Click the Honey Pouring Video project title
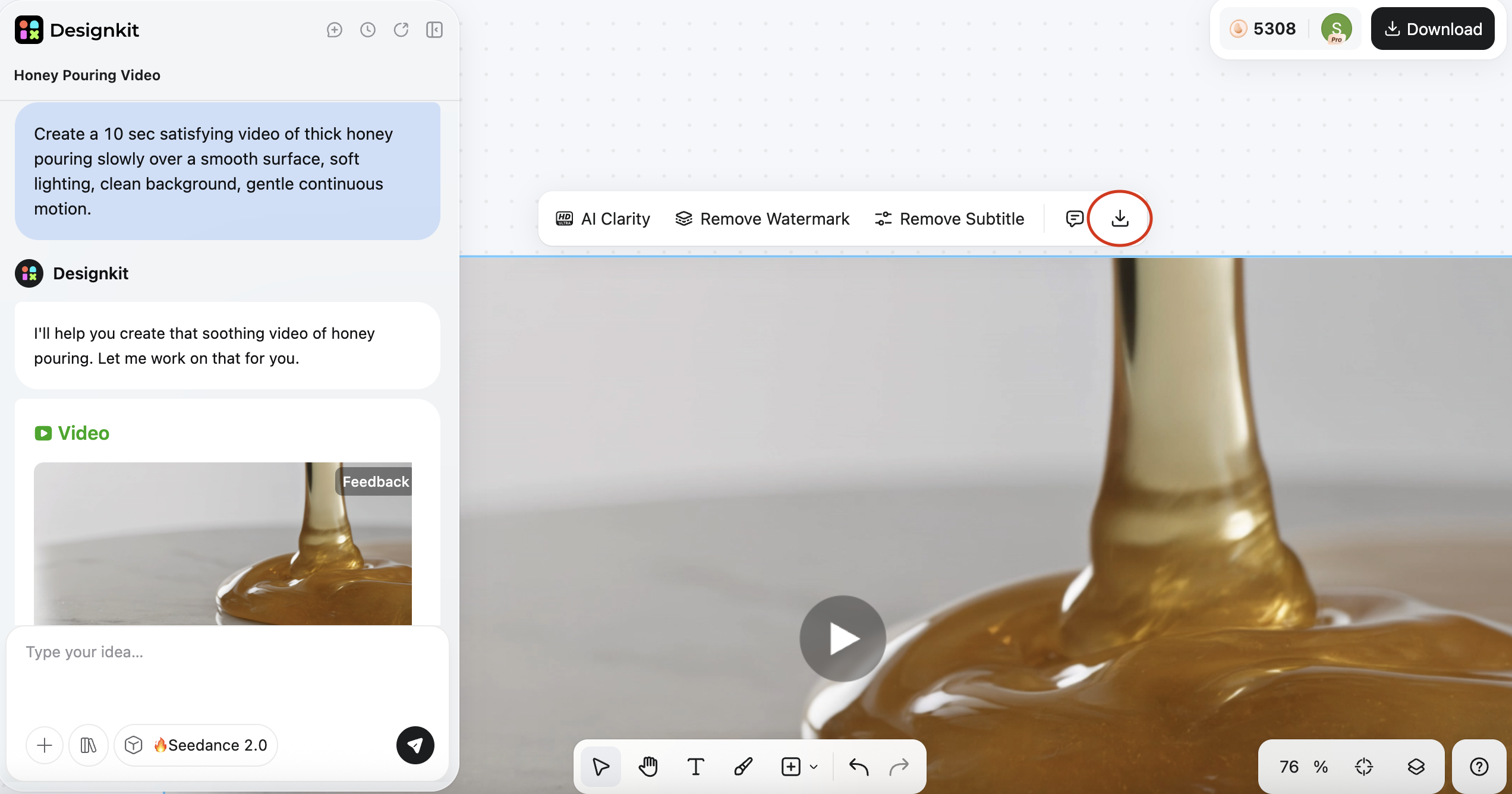Screen dimensions: 1512x794 tap(87, 75)
